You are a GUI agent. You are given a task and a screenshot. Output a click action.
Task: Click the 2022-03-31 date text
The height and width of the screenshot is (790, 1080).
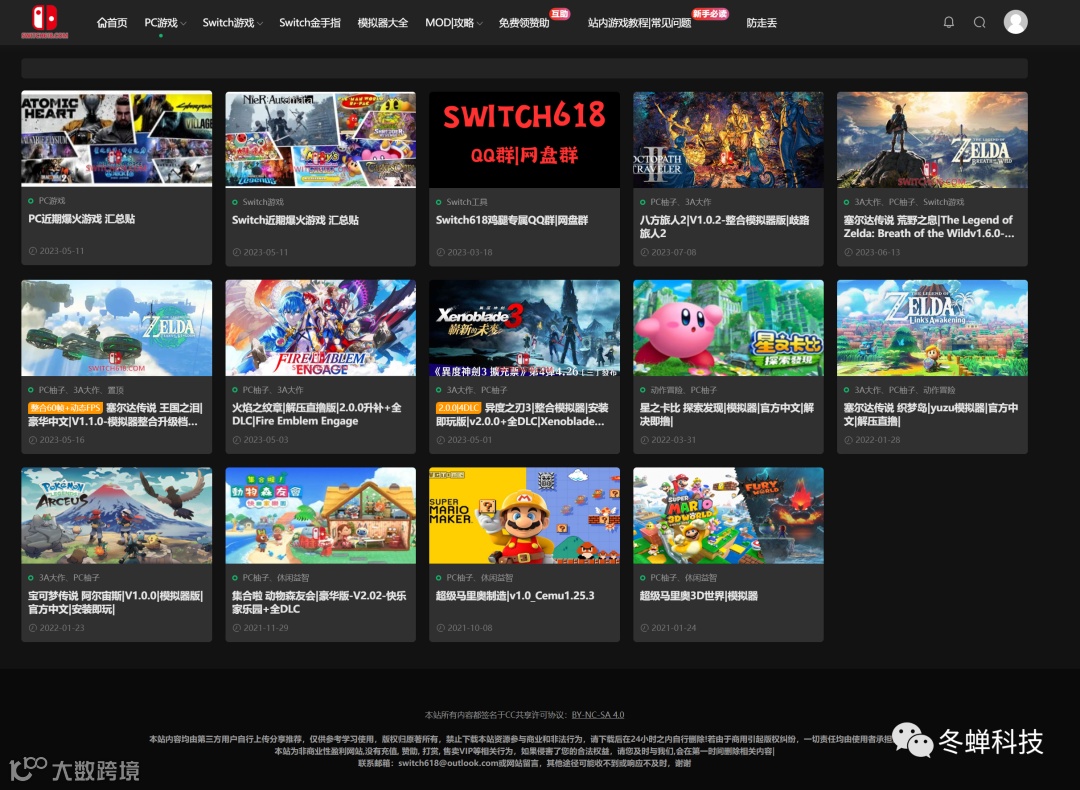tap(674, 439)
